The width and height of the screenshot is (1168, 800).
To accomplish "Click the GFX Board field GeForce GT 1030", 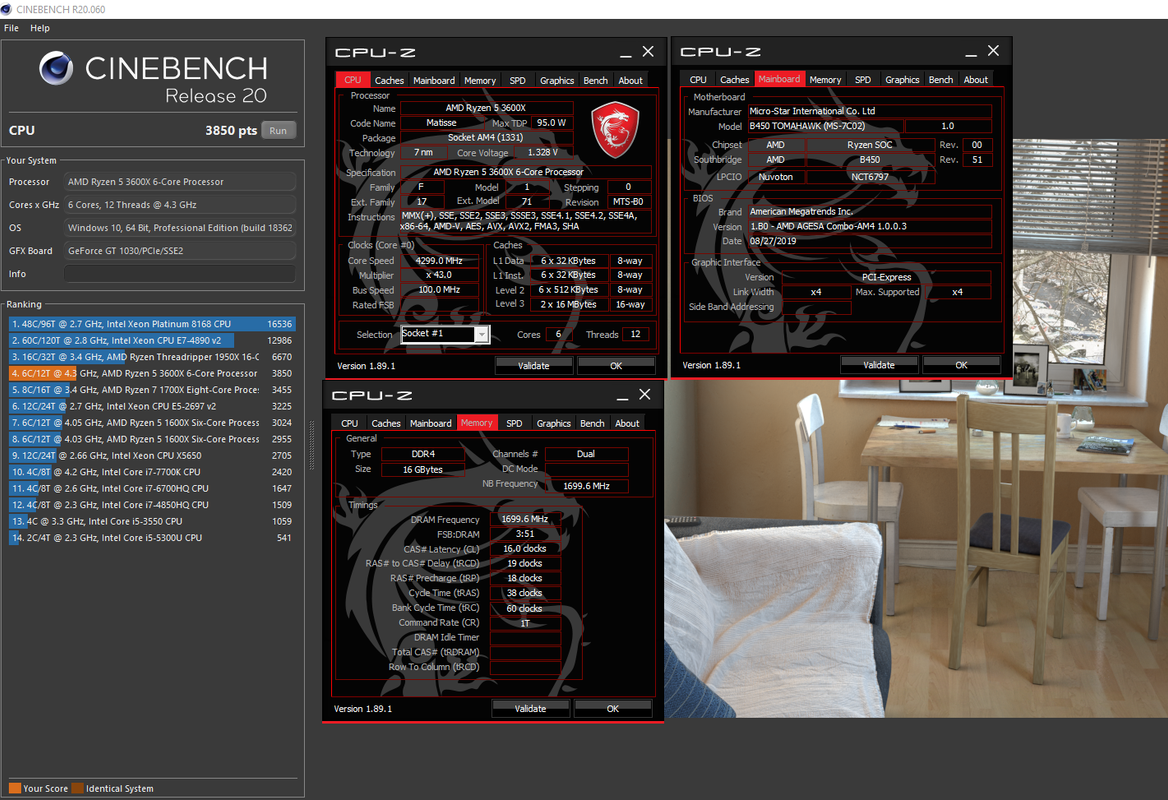I will tap(180, 251).
